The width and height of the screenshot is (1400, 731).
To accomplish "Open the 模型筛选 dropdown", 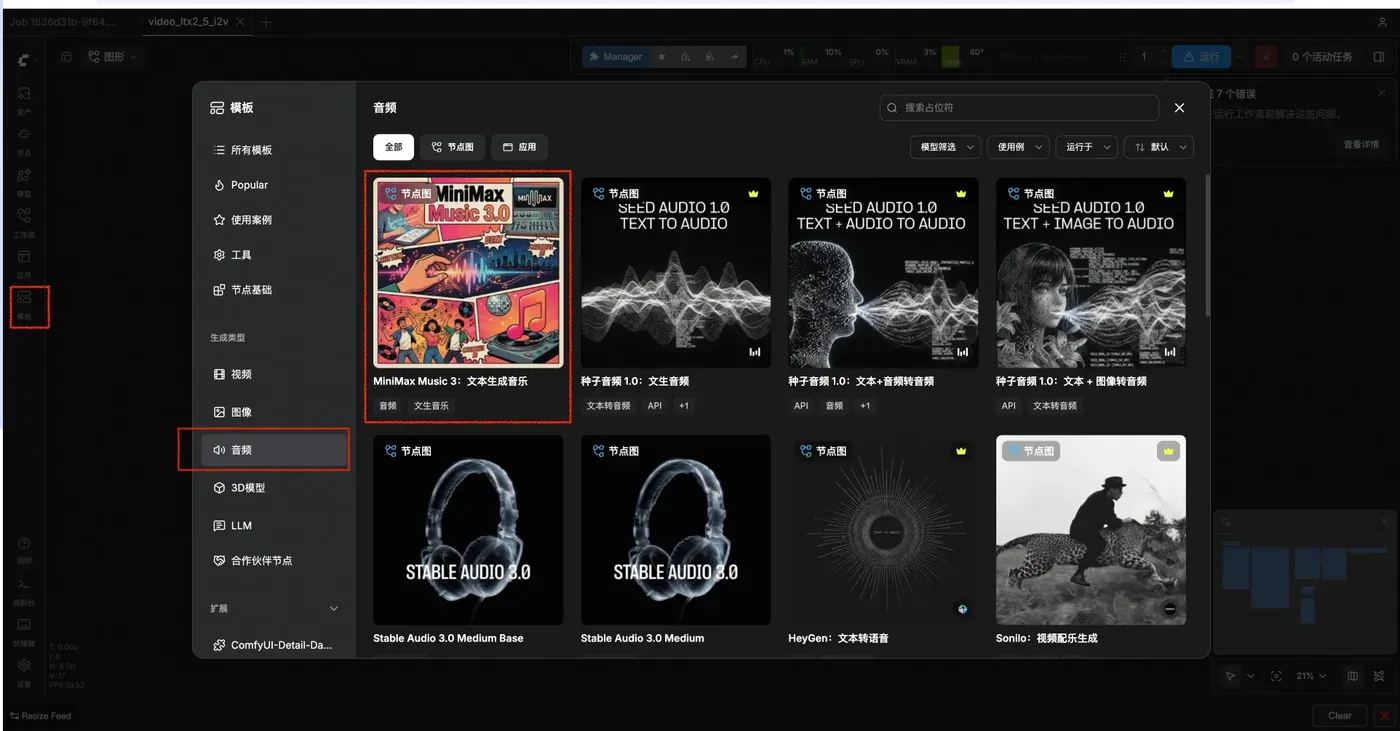I will [945, 147].
